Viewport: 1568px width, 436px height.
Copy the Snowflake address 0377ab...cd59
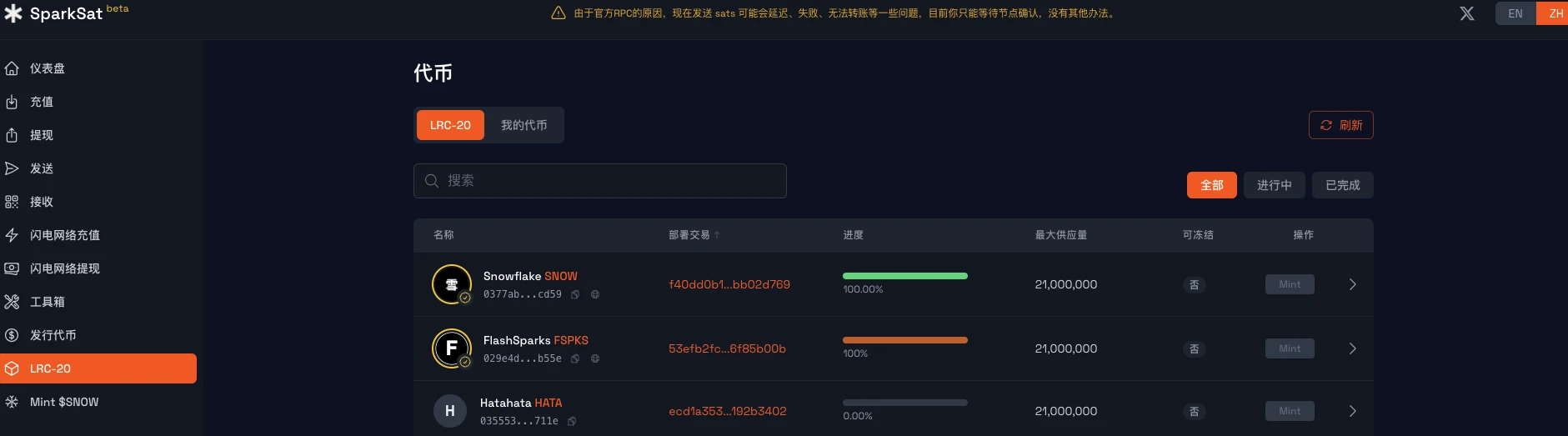(575, 294)
